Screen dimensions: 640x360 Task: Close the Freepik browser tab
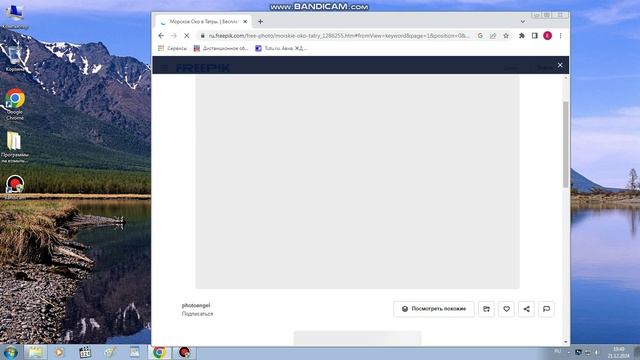pyautogui.click(x=245, y=22)
